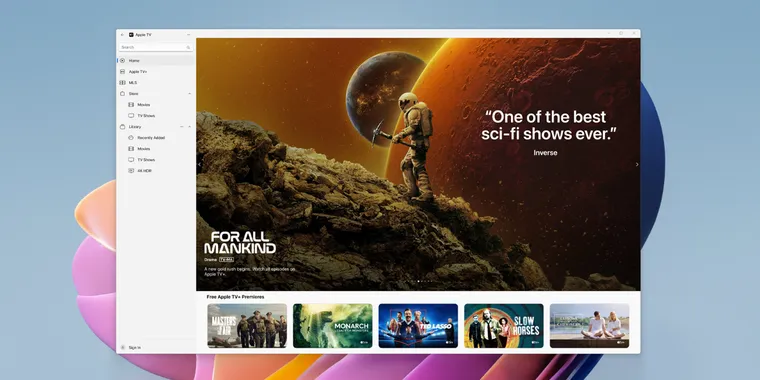
Task: Open the MLS section icon
Action: [x=122, y=83]
